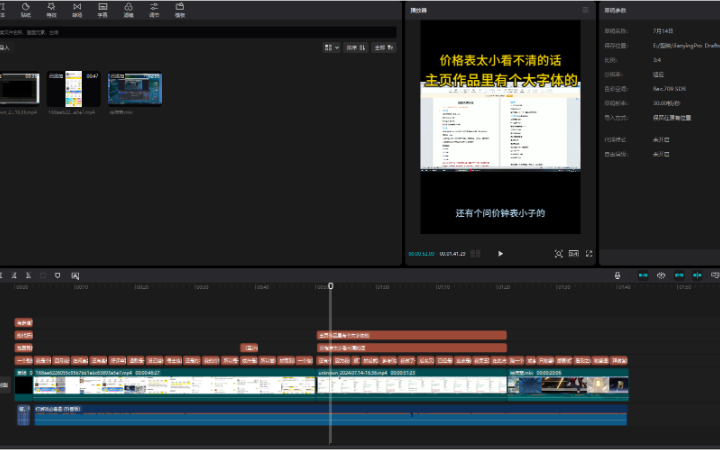Click the white caption at preview bottom
The height and width of the screenshot is (450, 720).
tap(500, 213)
